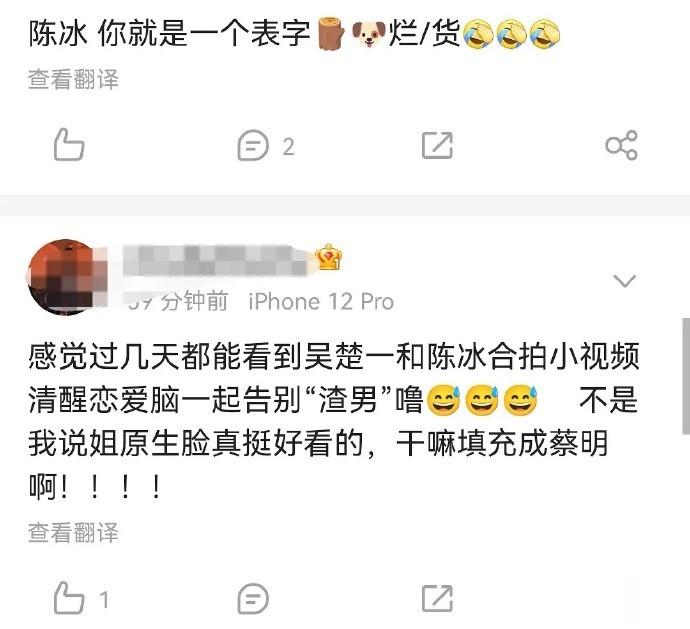
Task: Like the first post about 陈冰
Action: [69, 145]
